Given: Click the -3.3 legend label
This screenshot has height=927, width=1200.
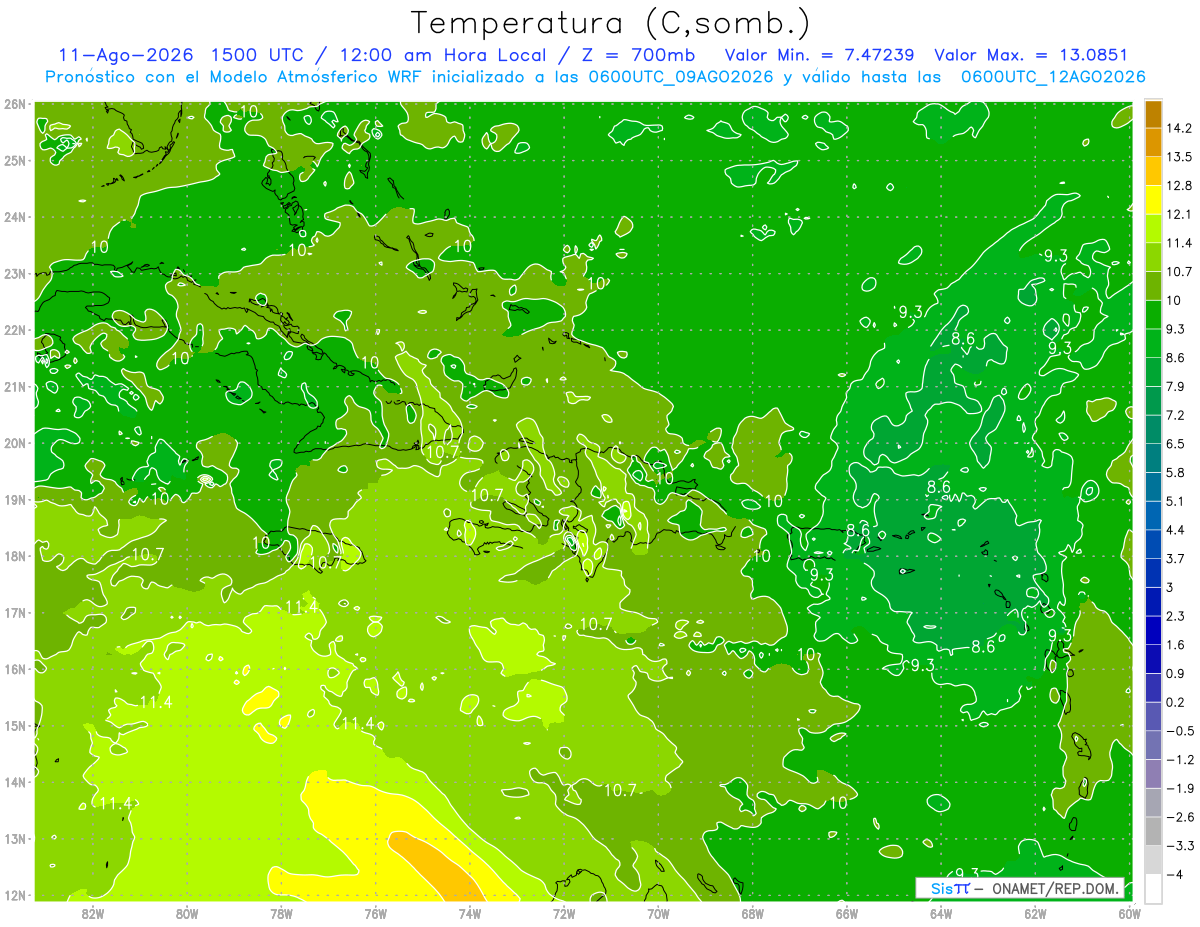Looking at the screenshot, I should (1180, 846).
